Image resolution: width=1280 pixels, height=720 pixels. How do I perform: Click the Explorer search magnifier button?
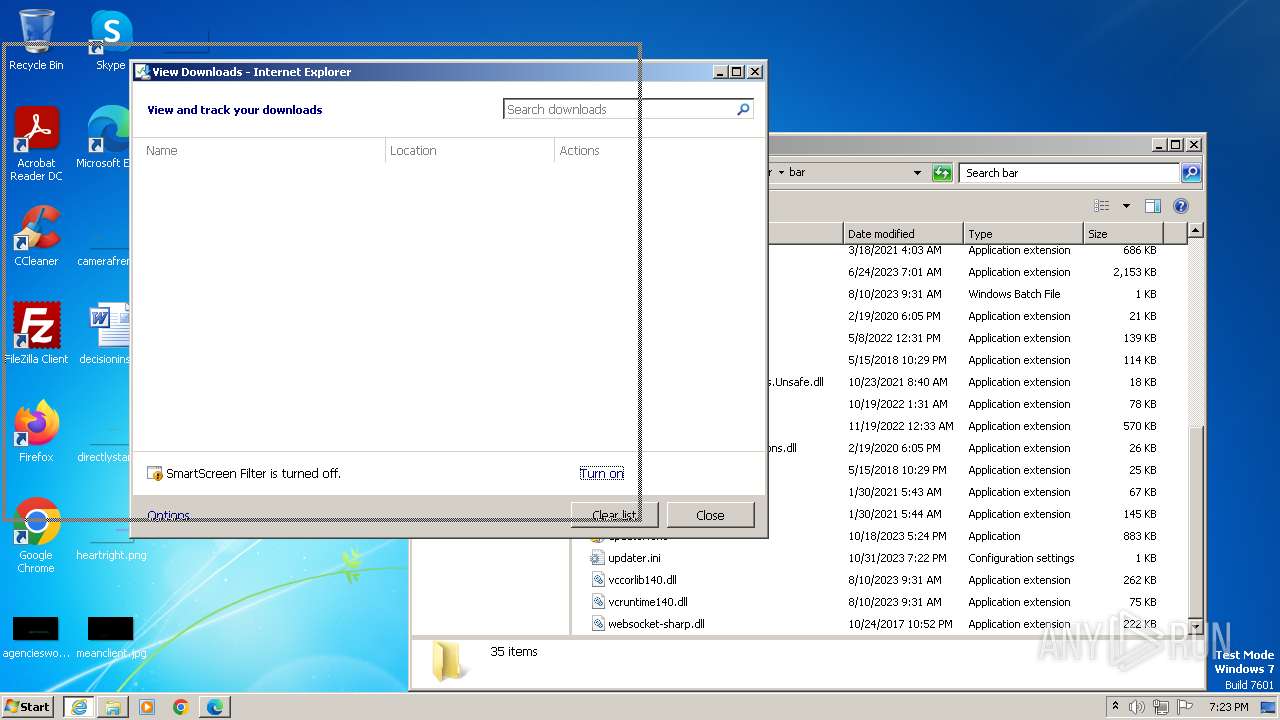pyautogui.click(x=1190, y=173)
